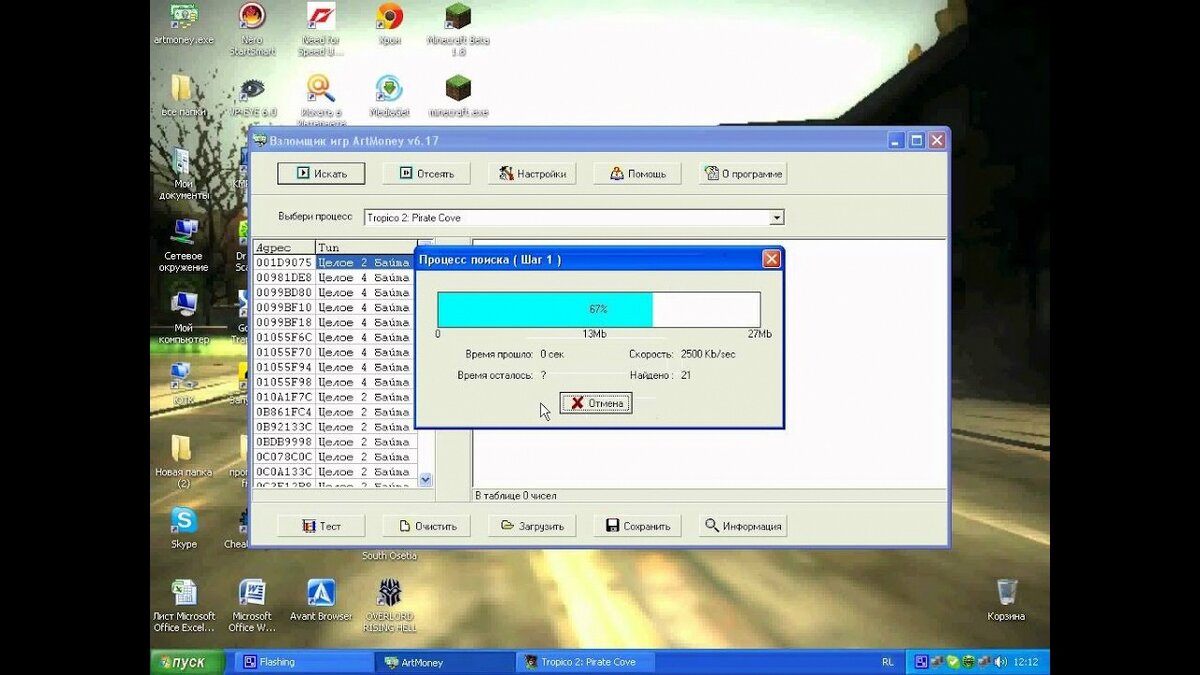The height and width of the screenshot is (675, 1200).
Task: Select address row 01055F98
Action: tap(334, 382)
